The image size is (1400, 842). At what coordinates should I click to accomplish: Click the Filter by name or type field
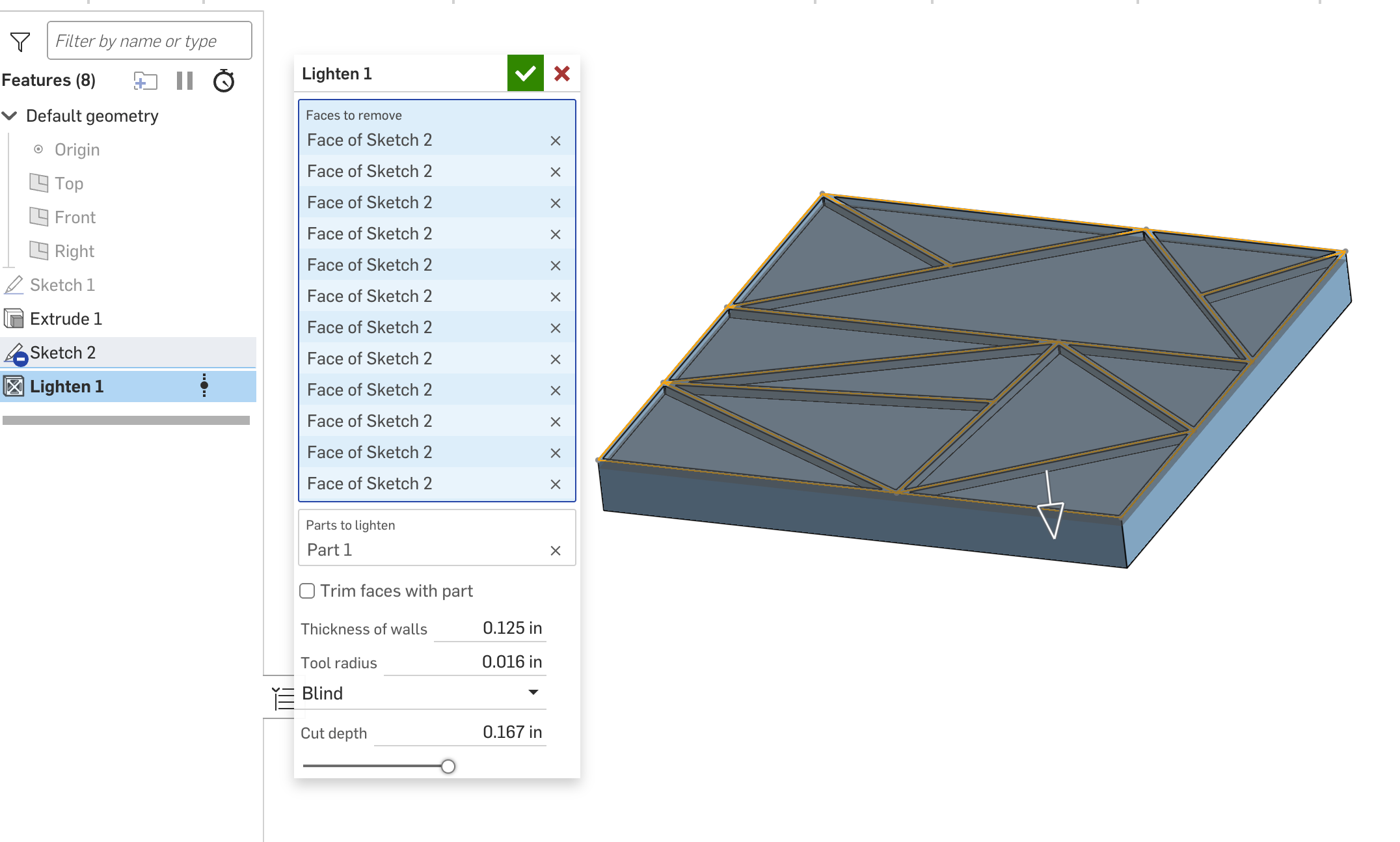click(x=149, y=41)
